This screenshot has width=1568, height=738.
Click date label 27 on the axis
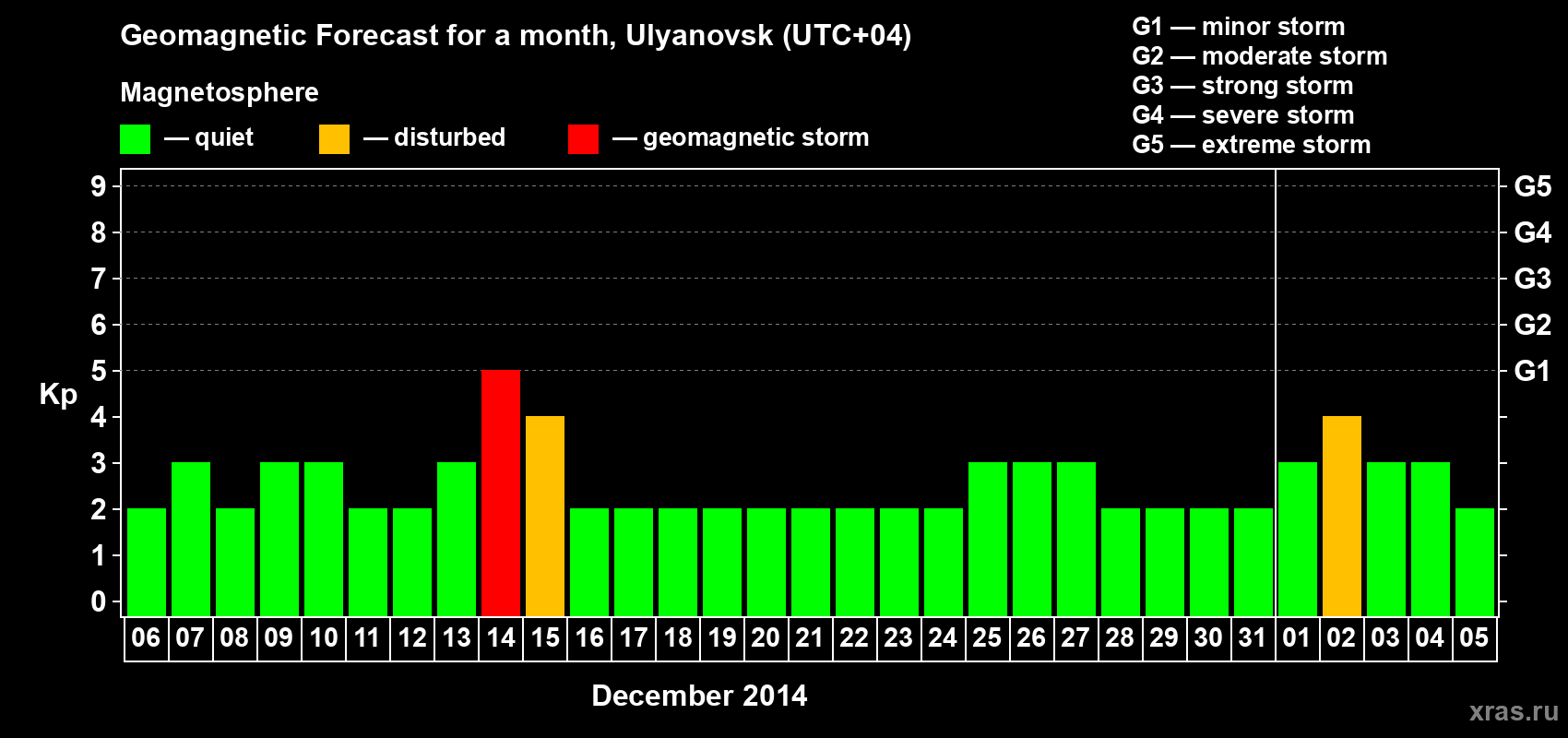pos(1075,637)
